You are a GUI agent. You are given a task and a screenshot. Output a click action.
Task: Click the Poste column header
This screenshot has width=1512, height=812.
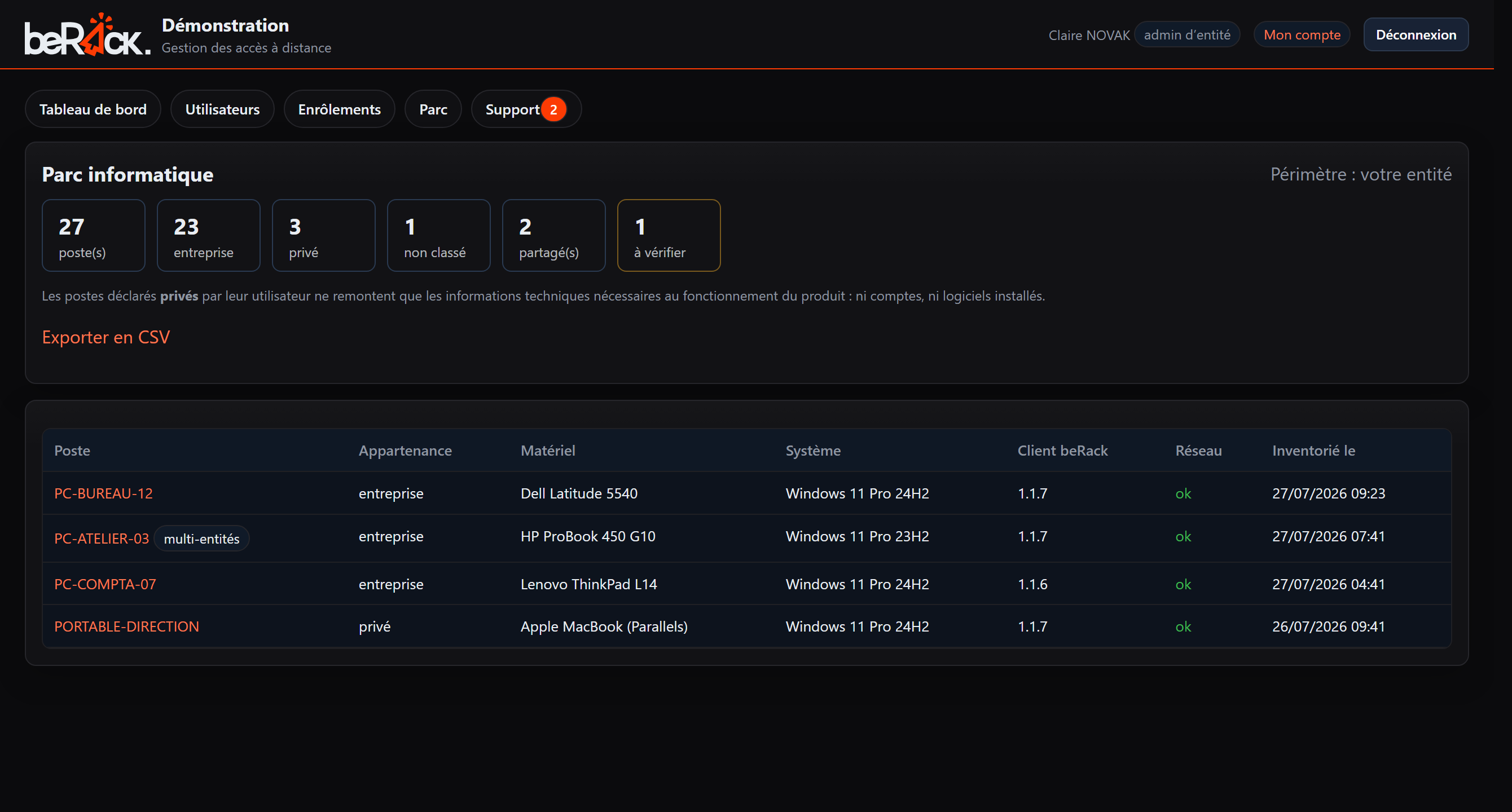pos(72,451)
